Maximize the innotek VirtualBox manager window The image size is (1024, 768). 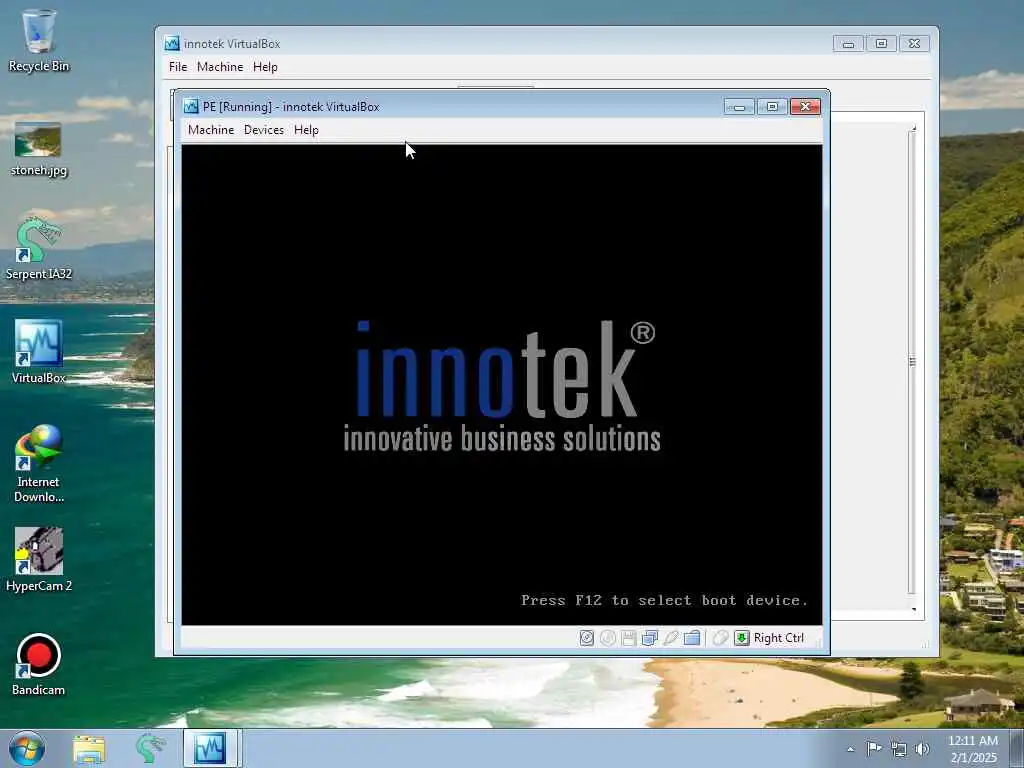tap(881, 44)
